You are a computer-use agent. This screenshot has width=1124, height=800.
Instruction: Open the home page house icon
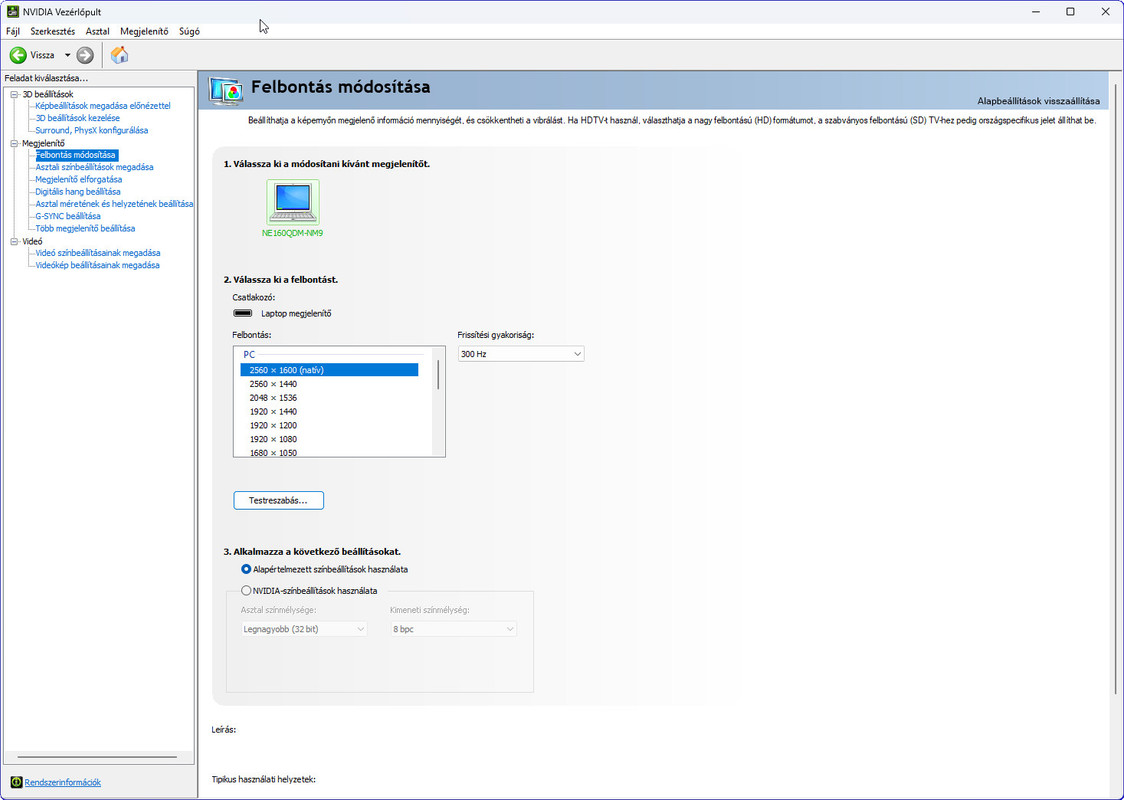coord(120,54)
